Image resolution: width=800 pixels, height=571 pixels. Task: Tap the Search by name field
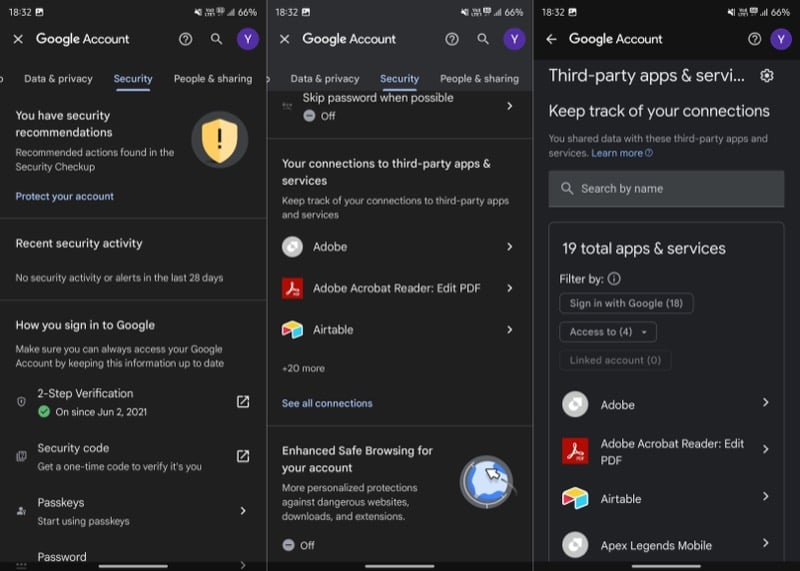(666, 189)
